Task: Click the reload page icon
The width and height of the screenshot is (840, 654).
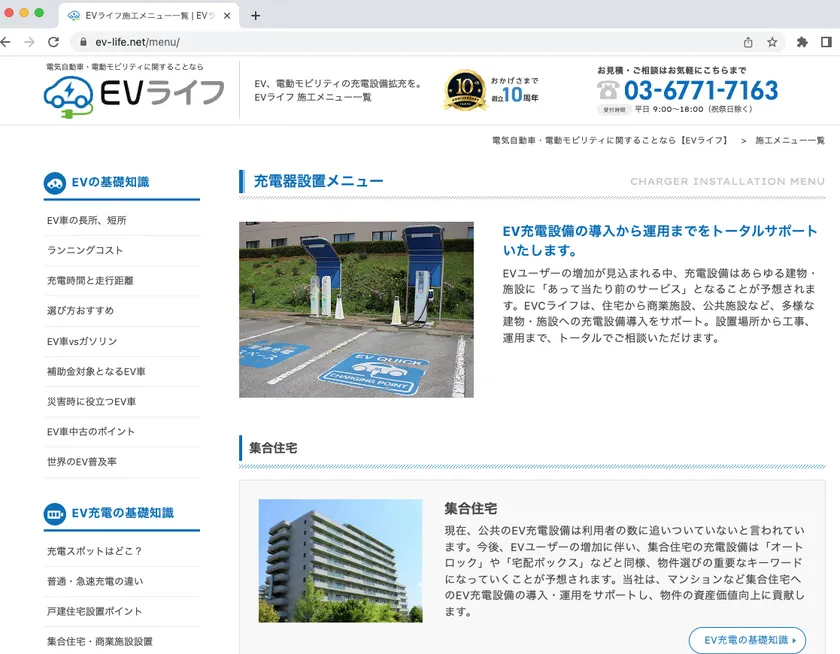Action: coord(53,42)
